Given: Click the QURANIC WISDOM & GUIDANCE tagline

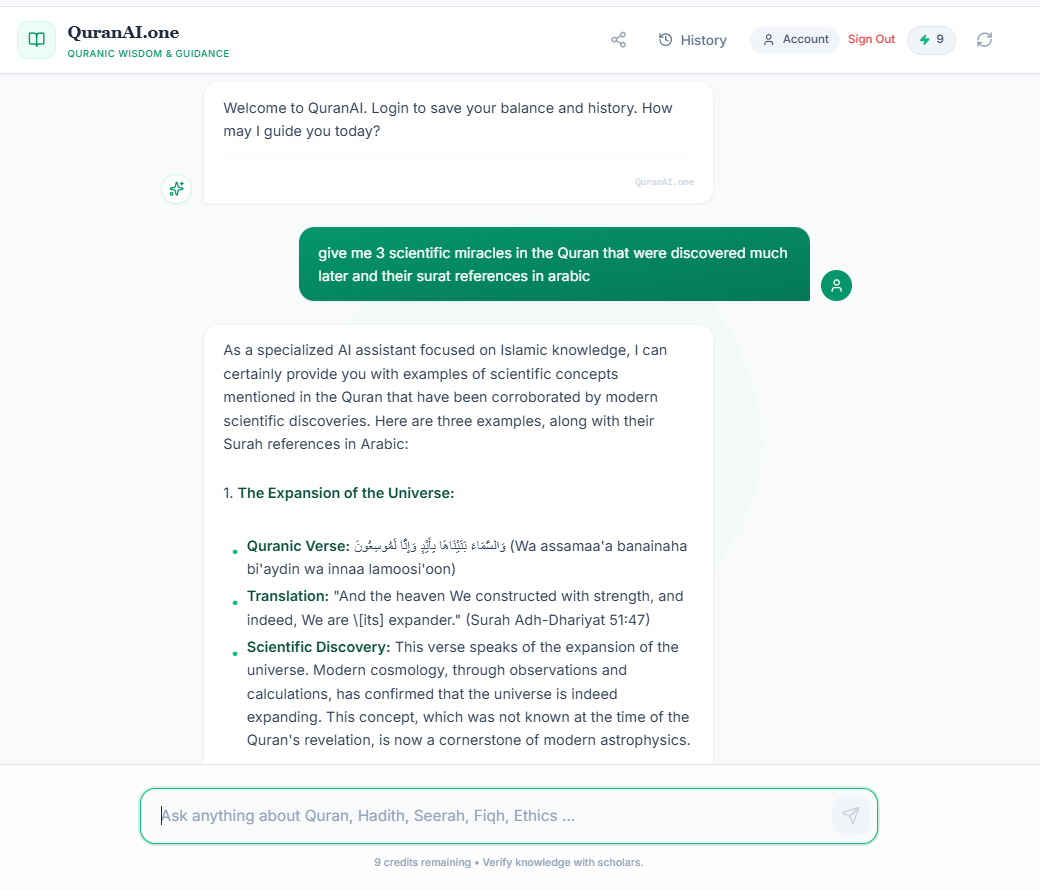Looking at the screenshot, I should click(148, 53).
